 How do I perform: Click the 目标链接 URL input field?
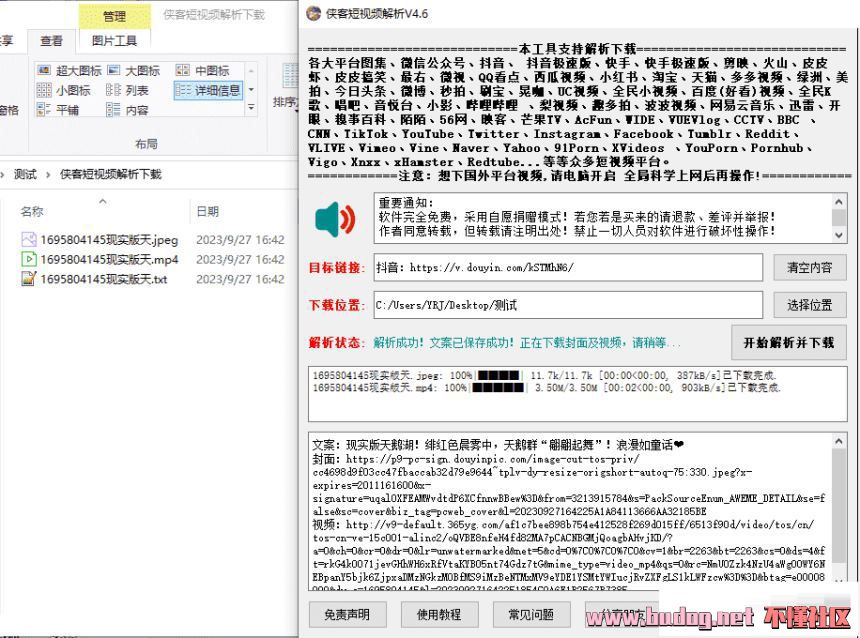(568, 267)
